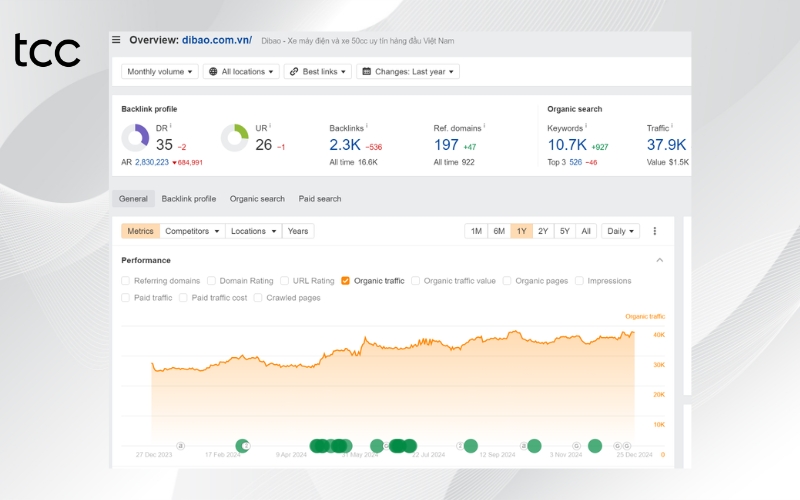Collapse the Performance section chevron
The height and width of the screenshot is (500, 800).
pyautogui.click(x=660, y=260)
